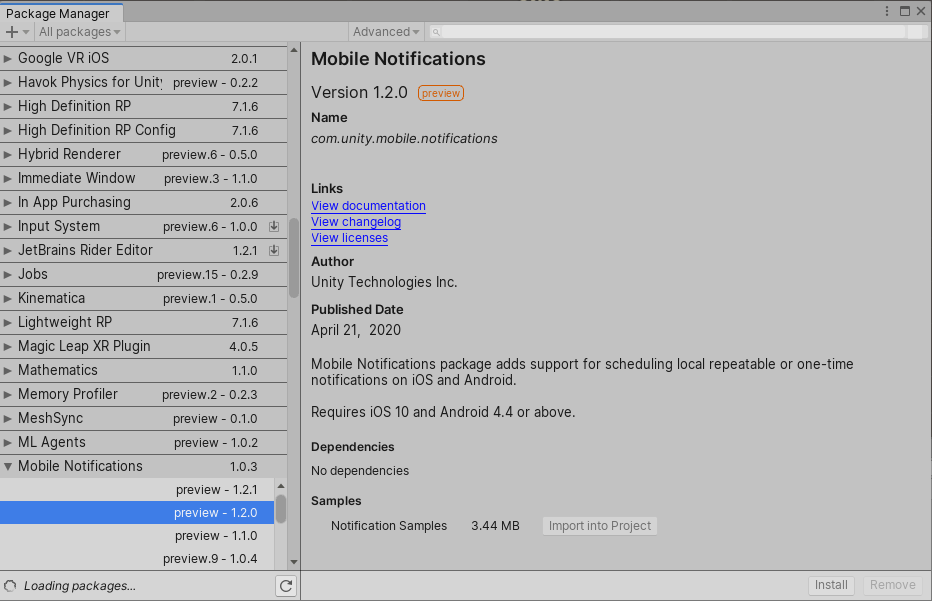Collapse the Mobile Notifications package entry
Screen dimensions: 932x601
coord(8,467)
